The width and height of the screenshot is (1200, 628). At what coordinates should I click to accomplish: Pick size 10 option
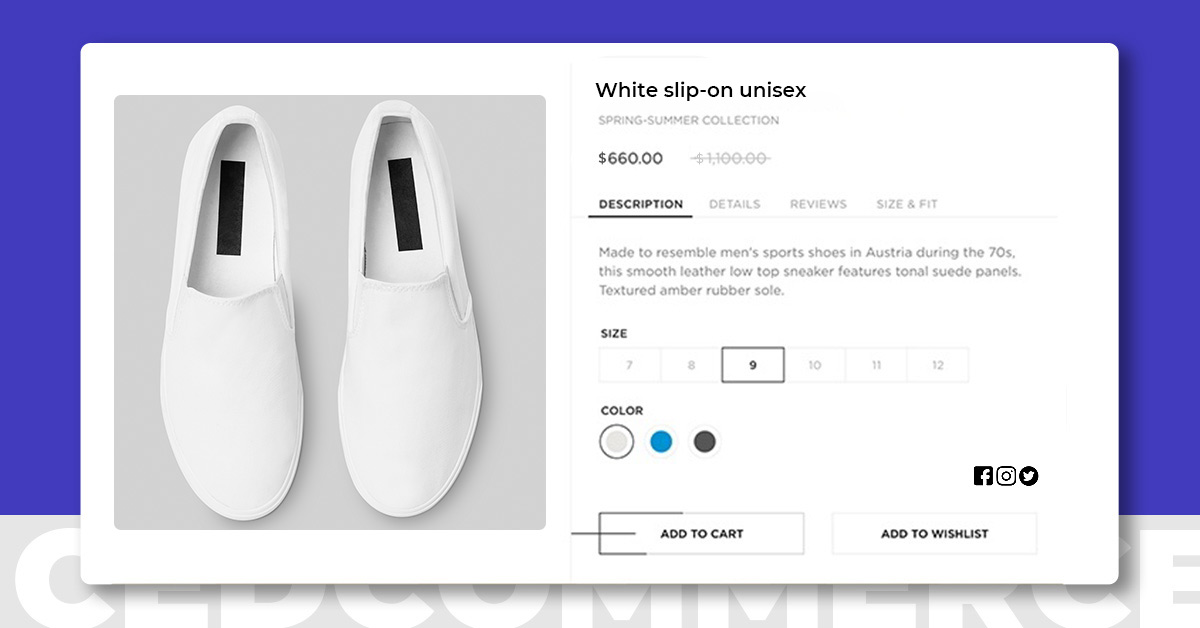coord(814,365)
